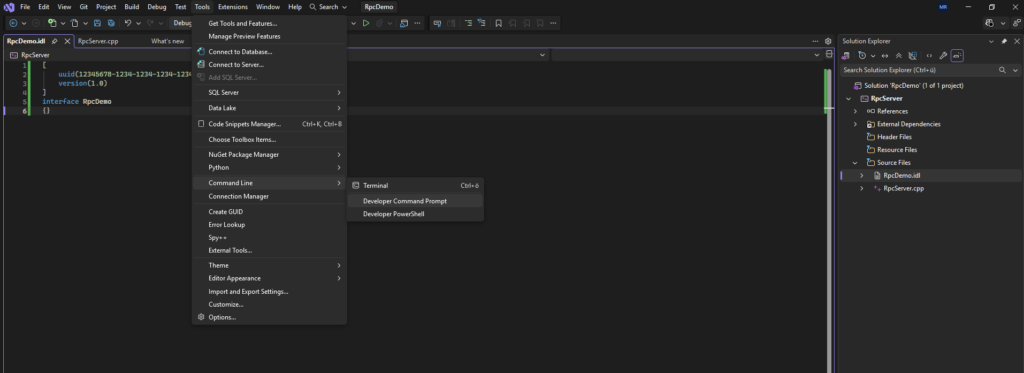Toggle bookmark using the bookmark toolbar icon
Viewport: 1024px width, 373px height.
point(498,23)
